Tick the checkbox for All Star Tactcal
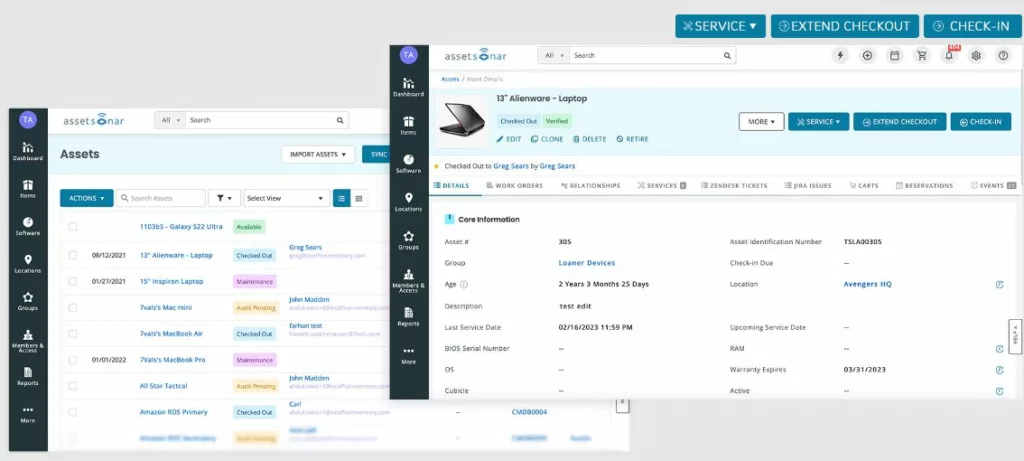The height and width of the screenshot is (461, 1024). (x=72, y=386)
